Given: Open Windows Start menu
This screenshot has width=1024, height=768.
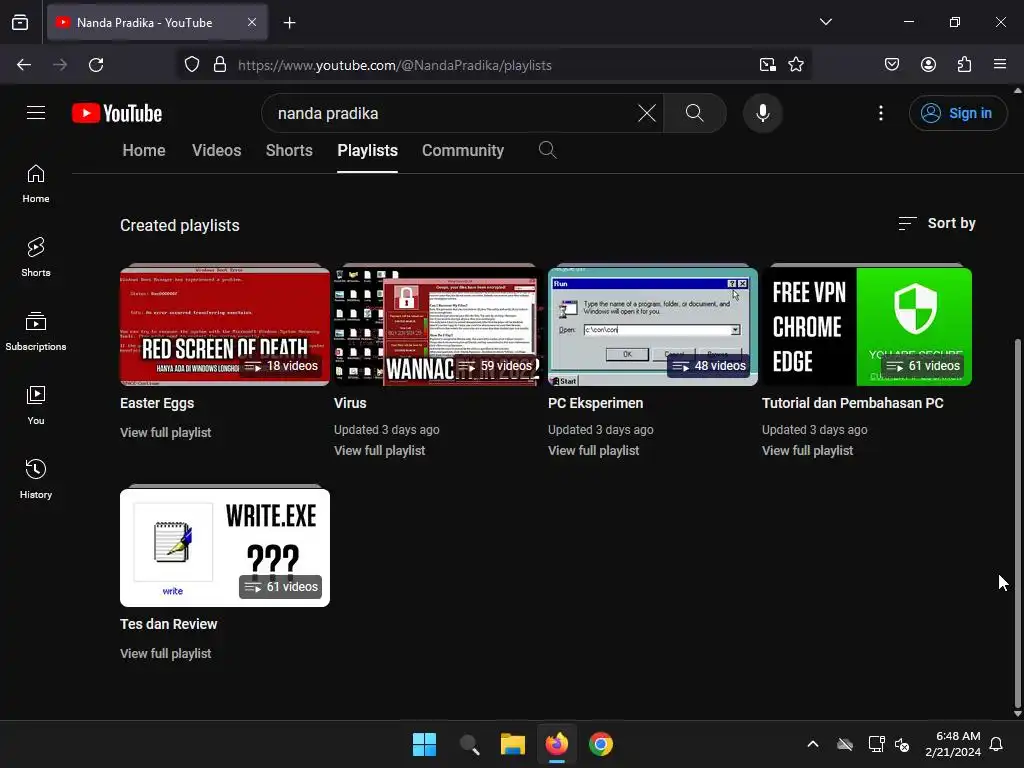Looking at the screenshot, I should [424, 744].
